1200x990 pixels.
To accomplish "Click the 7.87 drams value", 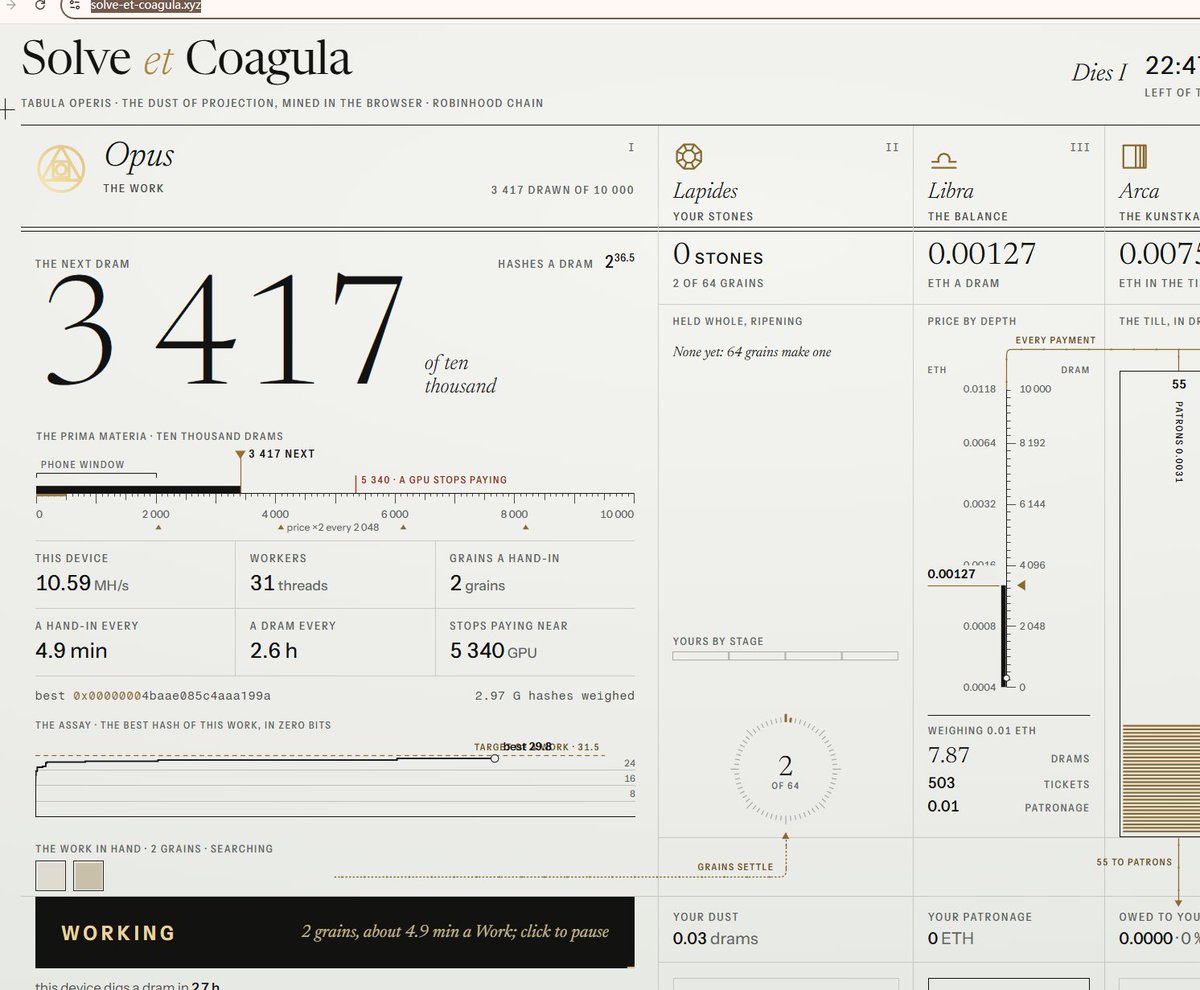I will click(x=948, y=755).
